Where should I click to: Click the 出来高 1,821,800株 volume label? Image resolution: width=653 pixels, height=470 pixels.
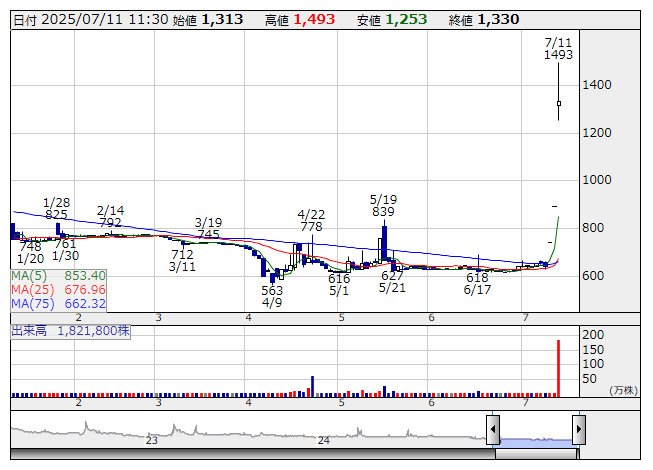tap(70, 331)
